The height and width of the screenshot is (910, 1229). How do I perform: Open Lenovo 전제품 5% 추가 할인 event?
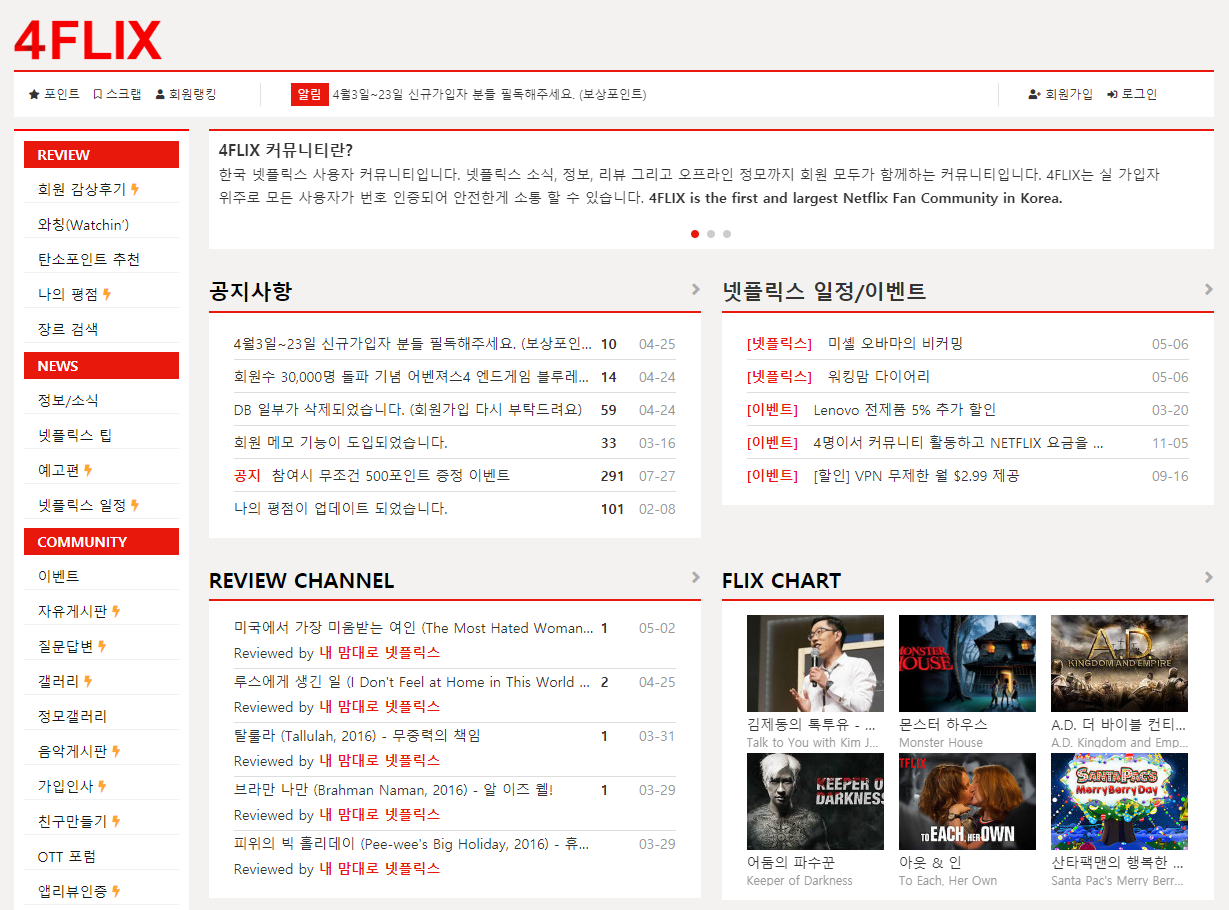pos(905,410)
